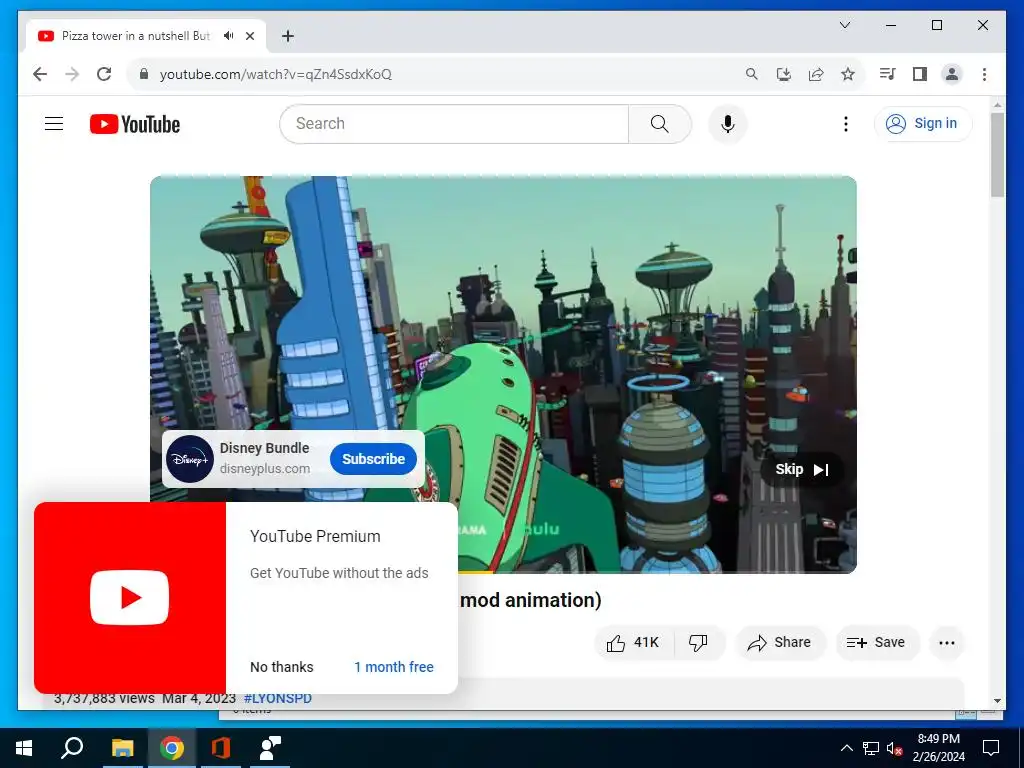This screenshot has height=768, width=1024.
Task: Open YouTube settings three-dot menu
Action: point(846,124)
